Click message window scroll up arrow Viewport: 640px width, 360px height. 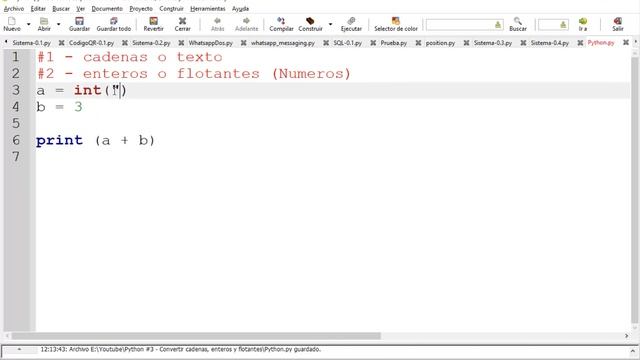633,350
